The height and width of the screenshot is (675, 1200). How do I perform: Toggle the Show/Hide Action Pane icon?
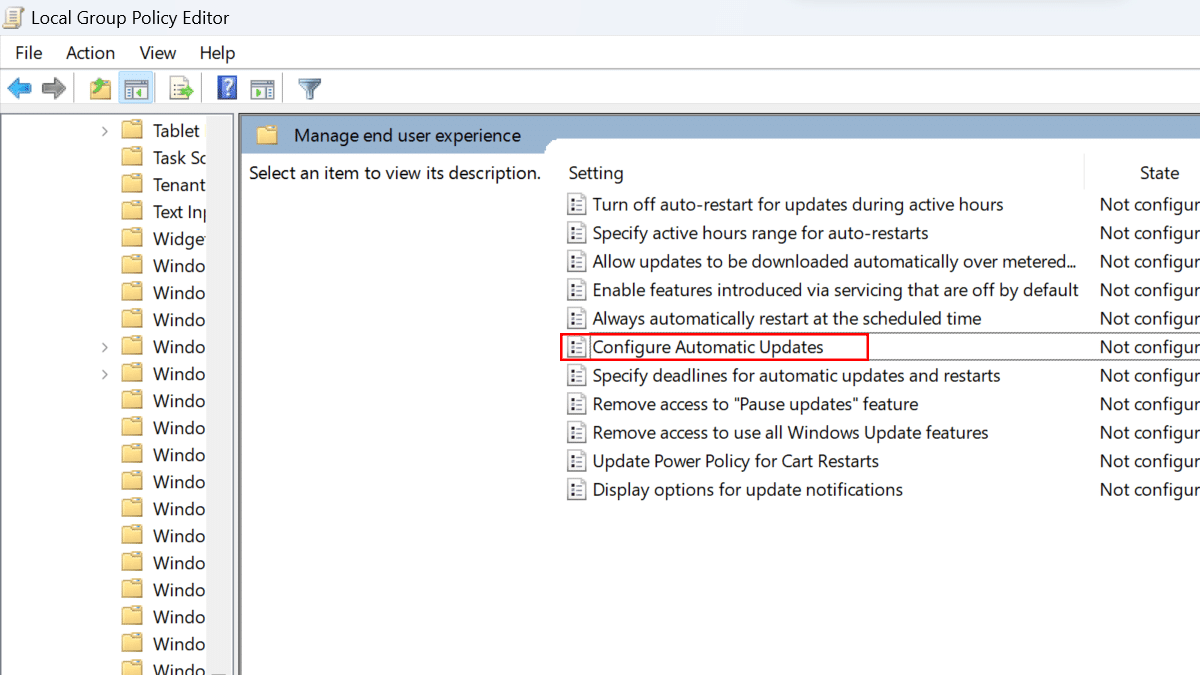(262, 88)
